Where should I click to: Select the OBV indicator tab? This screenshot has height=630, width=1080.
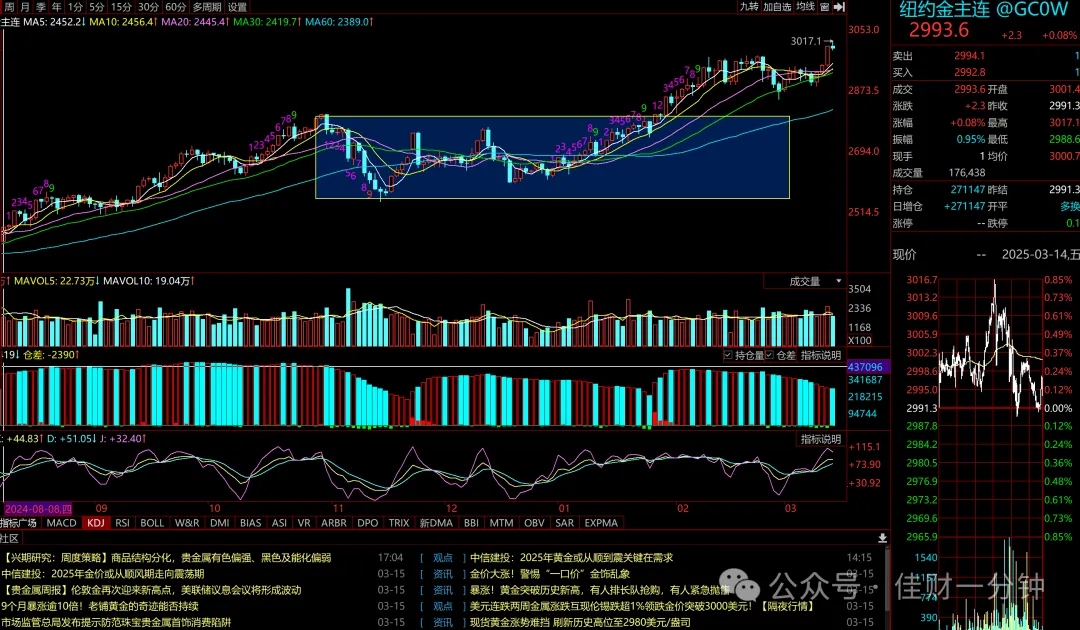tap(534, 523)
